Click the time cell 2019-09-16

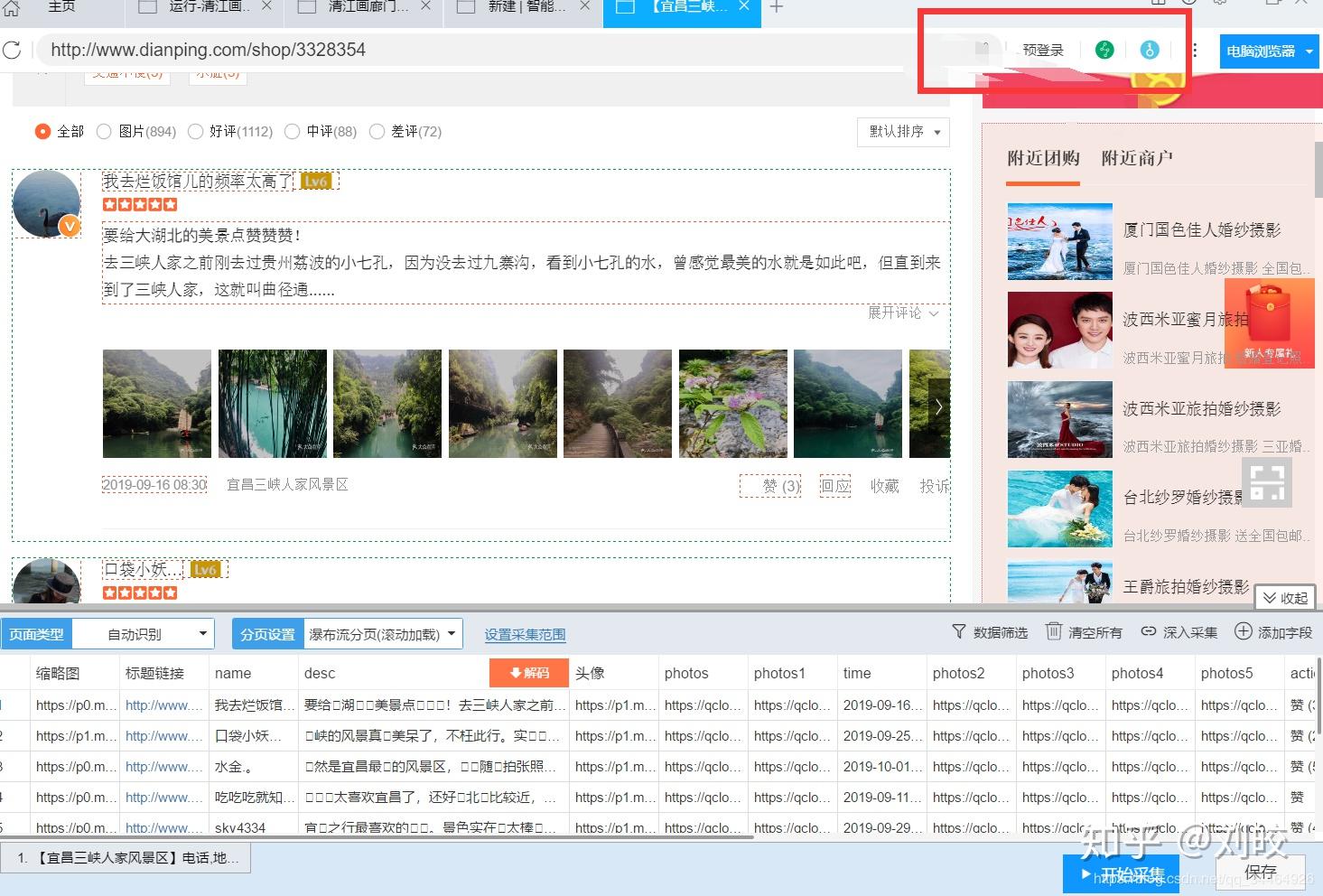881,705
